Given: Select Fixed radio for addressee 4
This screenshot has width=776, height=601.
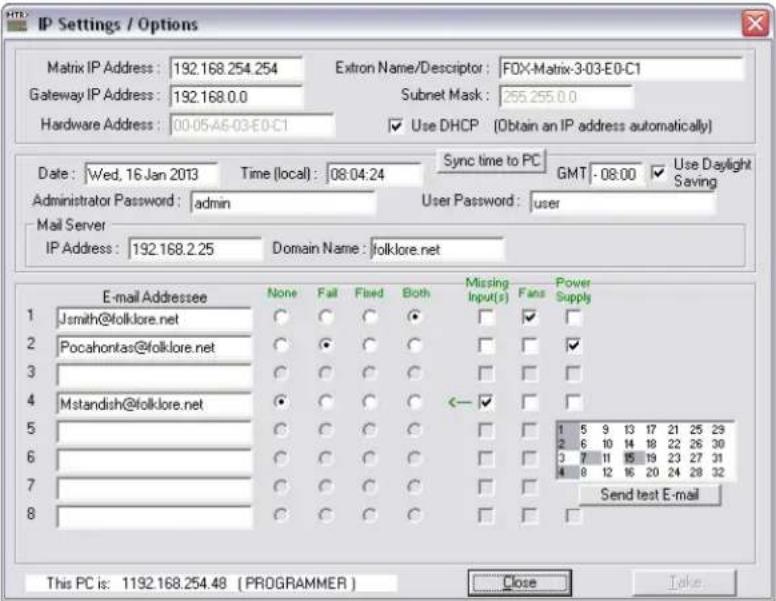Looking at the screenshot, I should point(369,401).
